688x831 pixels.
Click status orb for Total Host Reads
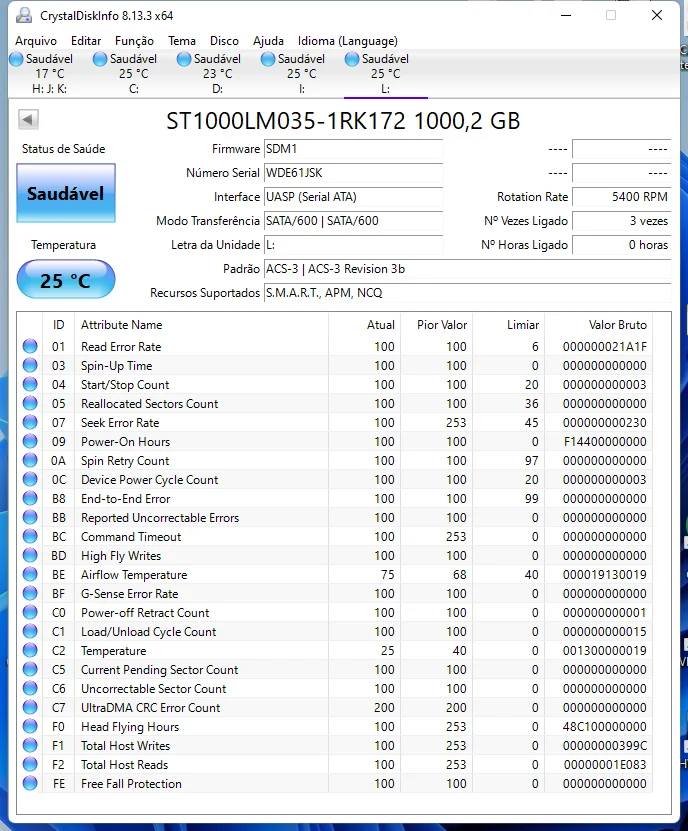(x=30, y=764)
